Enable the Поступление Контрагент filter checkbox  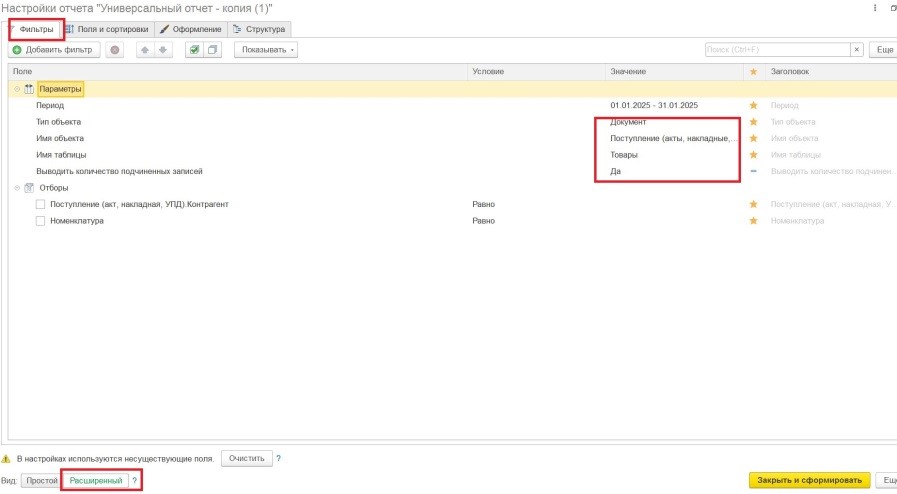pyautogui.click(x=41, y=204)
